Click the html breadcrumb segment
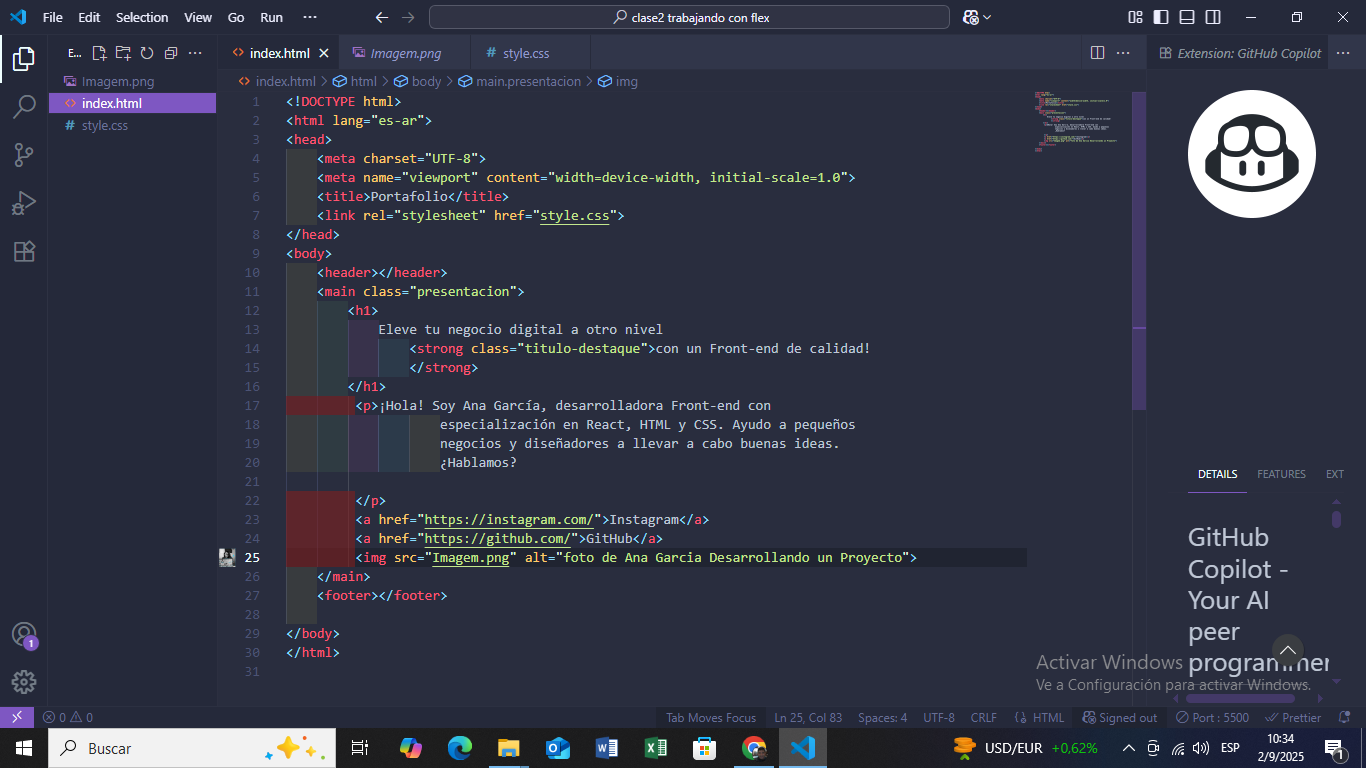Viewport: 1366px width, 768px height. tap(355, 81)
